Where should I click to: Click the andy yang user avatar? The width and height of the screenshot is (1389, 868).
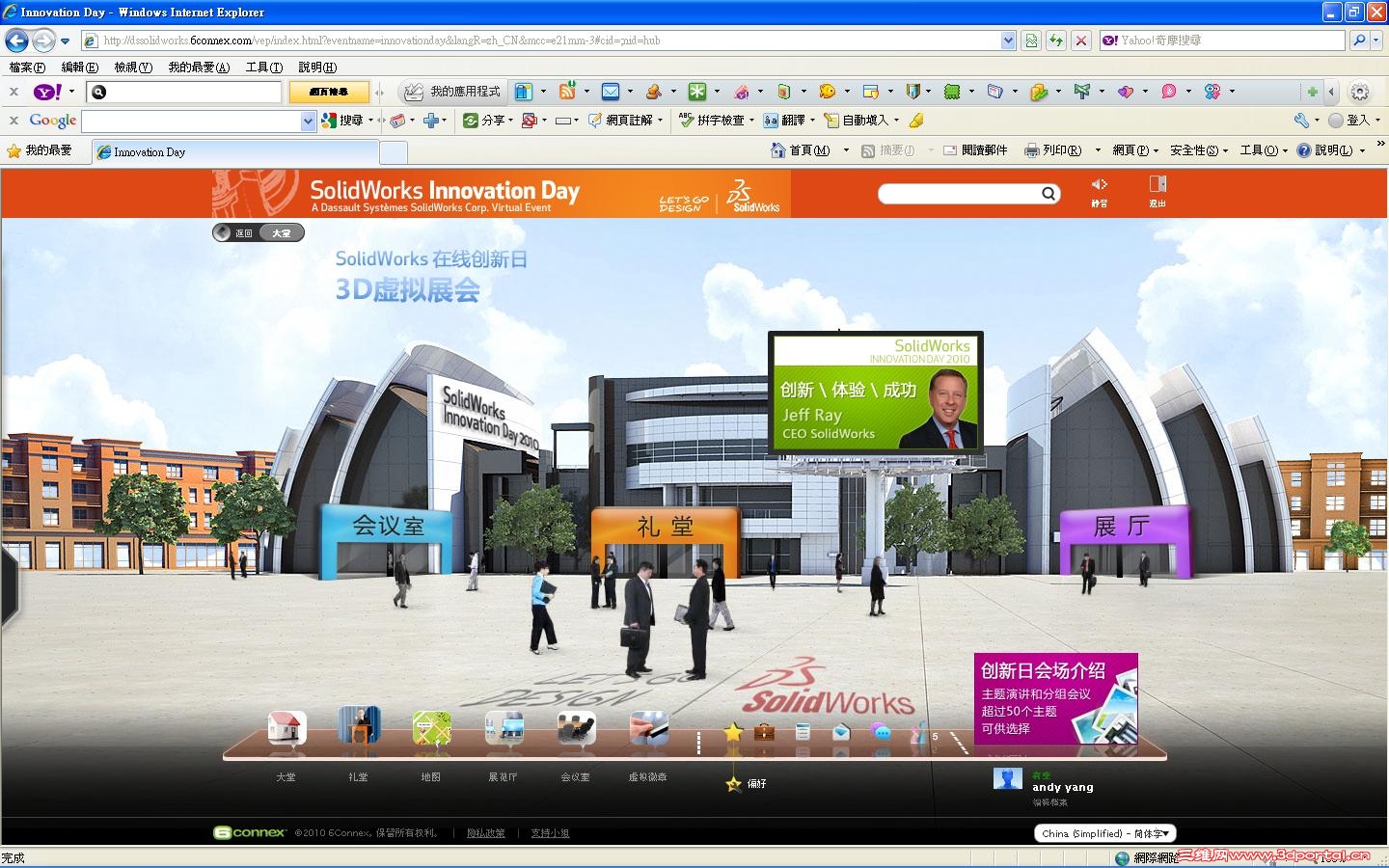(x=1007, y=779)
